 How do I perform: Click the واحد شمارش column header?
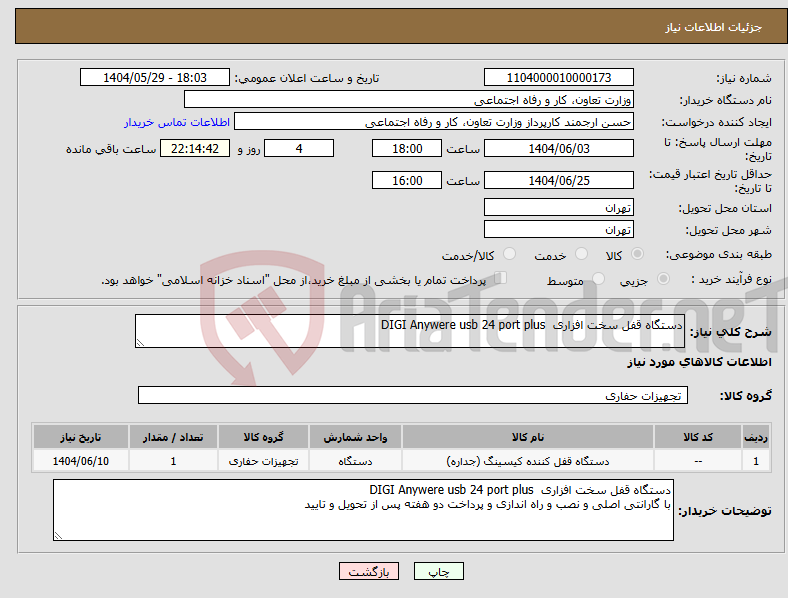(x=355, y=437)
